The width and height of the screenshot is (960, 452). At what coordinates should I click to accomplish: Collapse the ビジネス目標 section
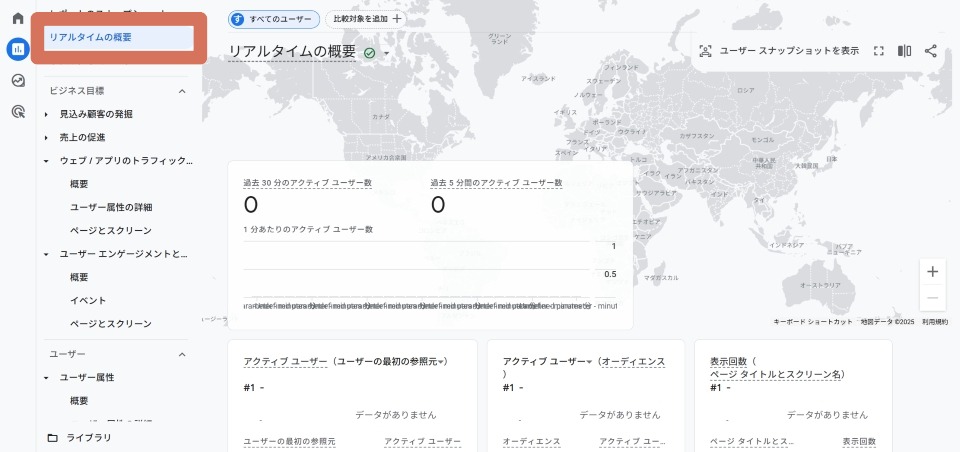tap(182, 91)
